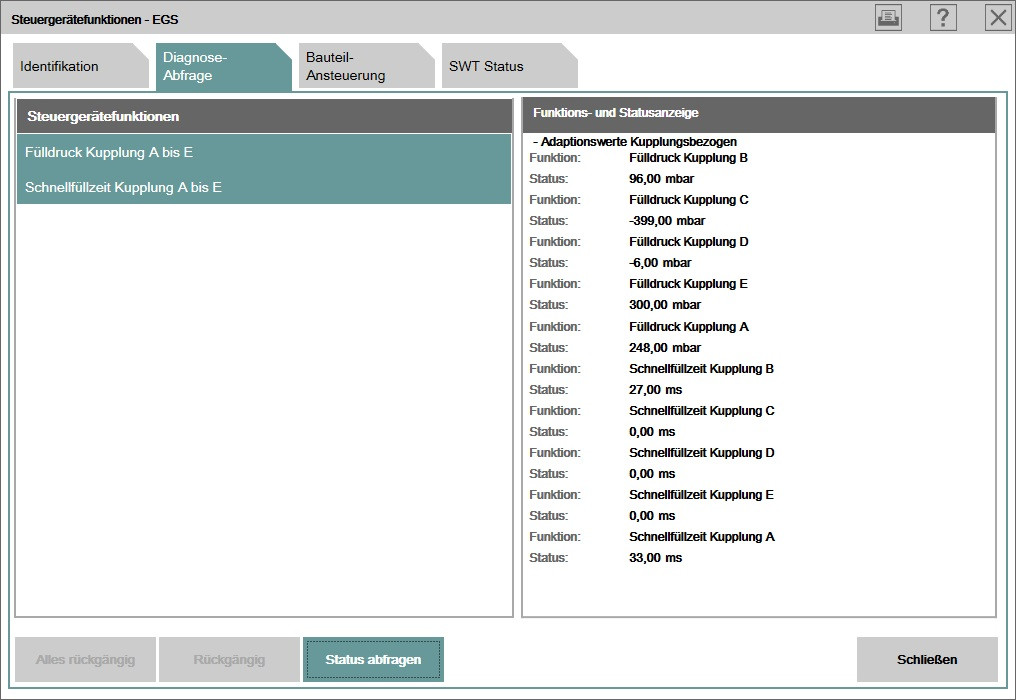Viewport: 1016px width, 700px height.
Task: Open the Bauteil-Ansteuerung tab
Action: tap(360, 67)
